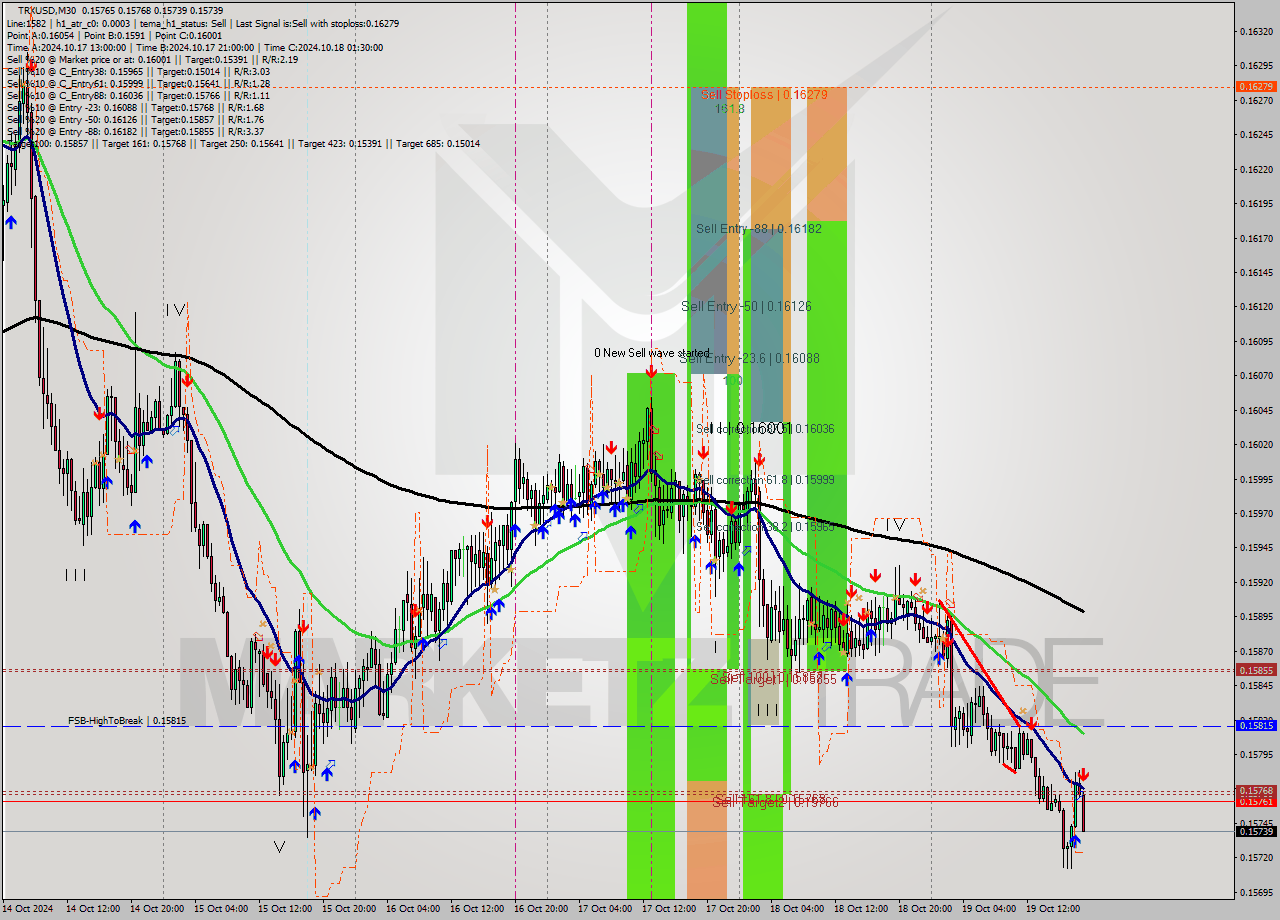This screenshot has width=1280, height=920.
Task: Click the 0.15920 price scale value
Action: pos(1256,582)
